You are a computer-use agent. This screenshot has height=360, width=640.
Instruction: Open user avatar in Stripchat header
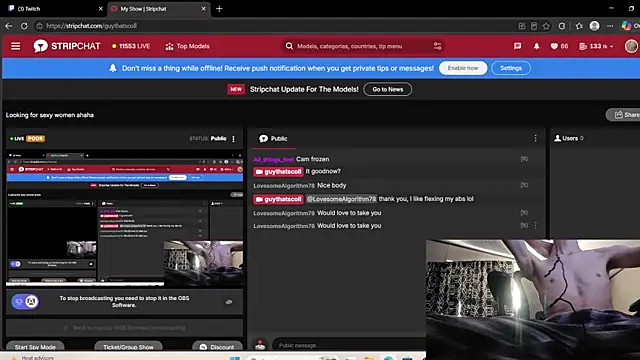click(631, 46)
